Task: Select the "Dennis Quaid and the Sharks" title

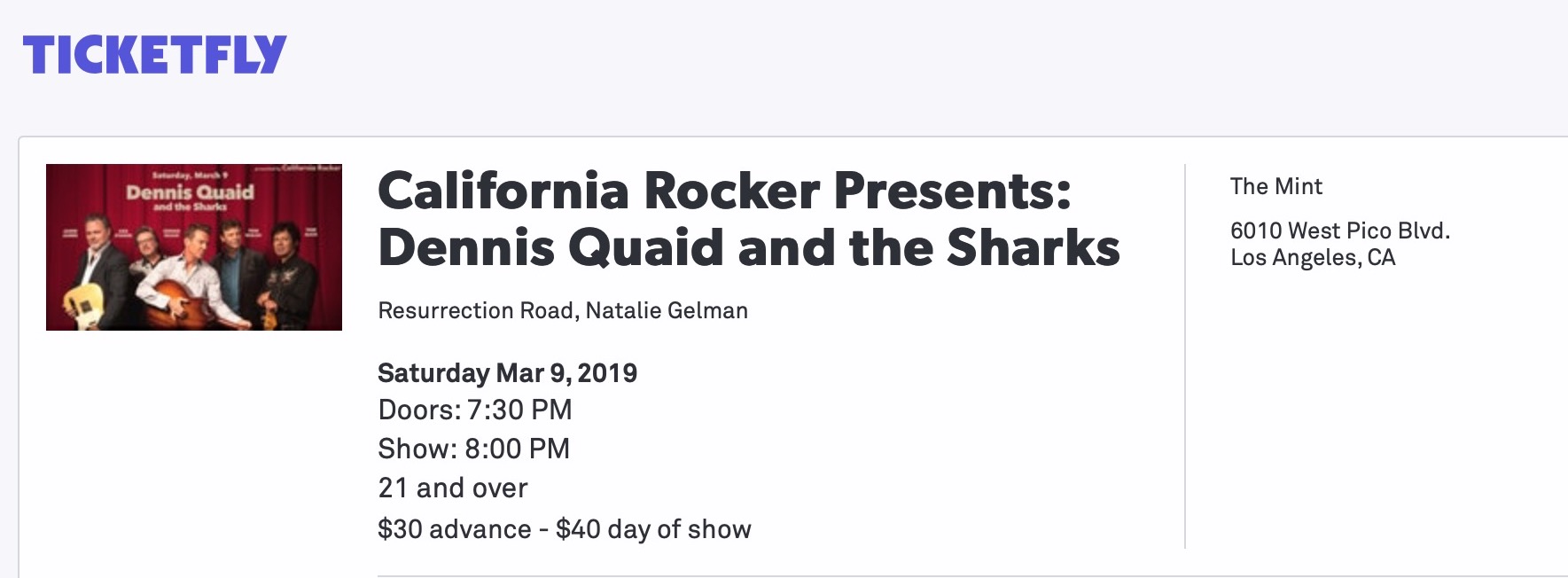Action: pyautogui.click(x=748, y=247)
